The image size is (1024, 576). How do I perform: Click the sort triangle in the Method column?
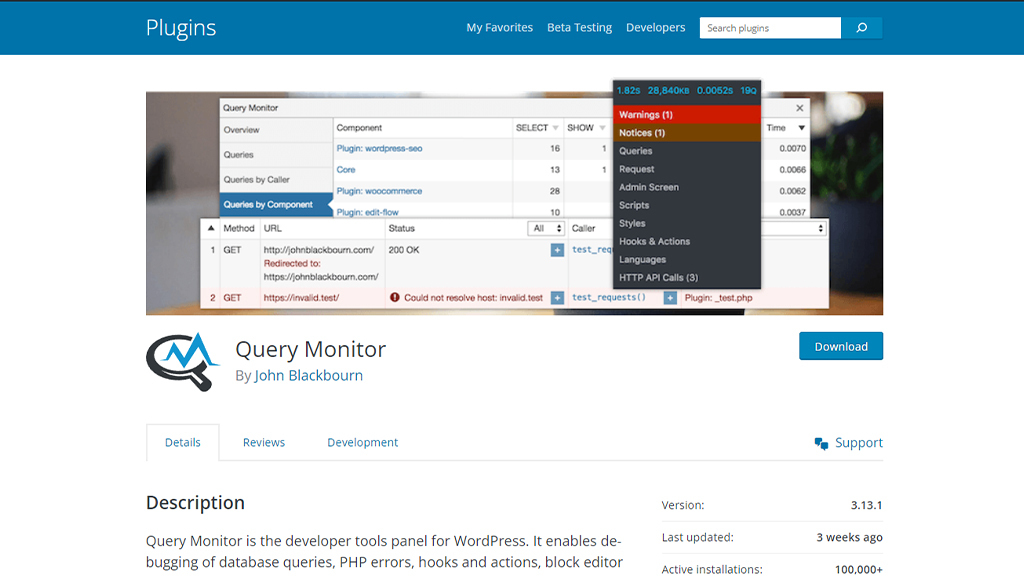tap(210, 228)
